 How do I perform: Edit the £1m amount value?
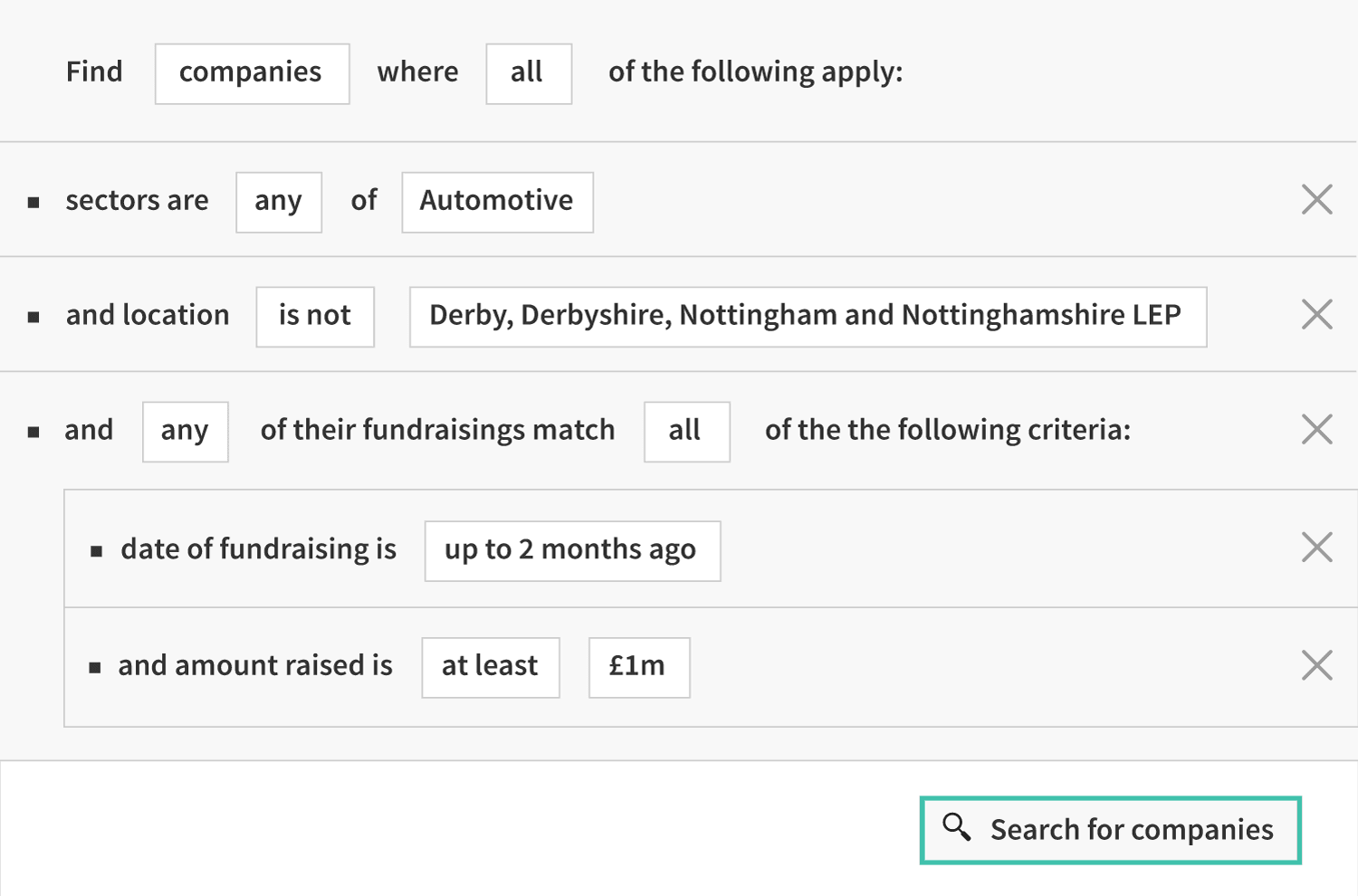point(639,668)
